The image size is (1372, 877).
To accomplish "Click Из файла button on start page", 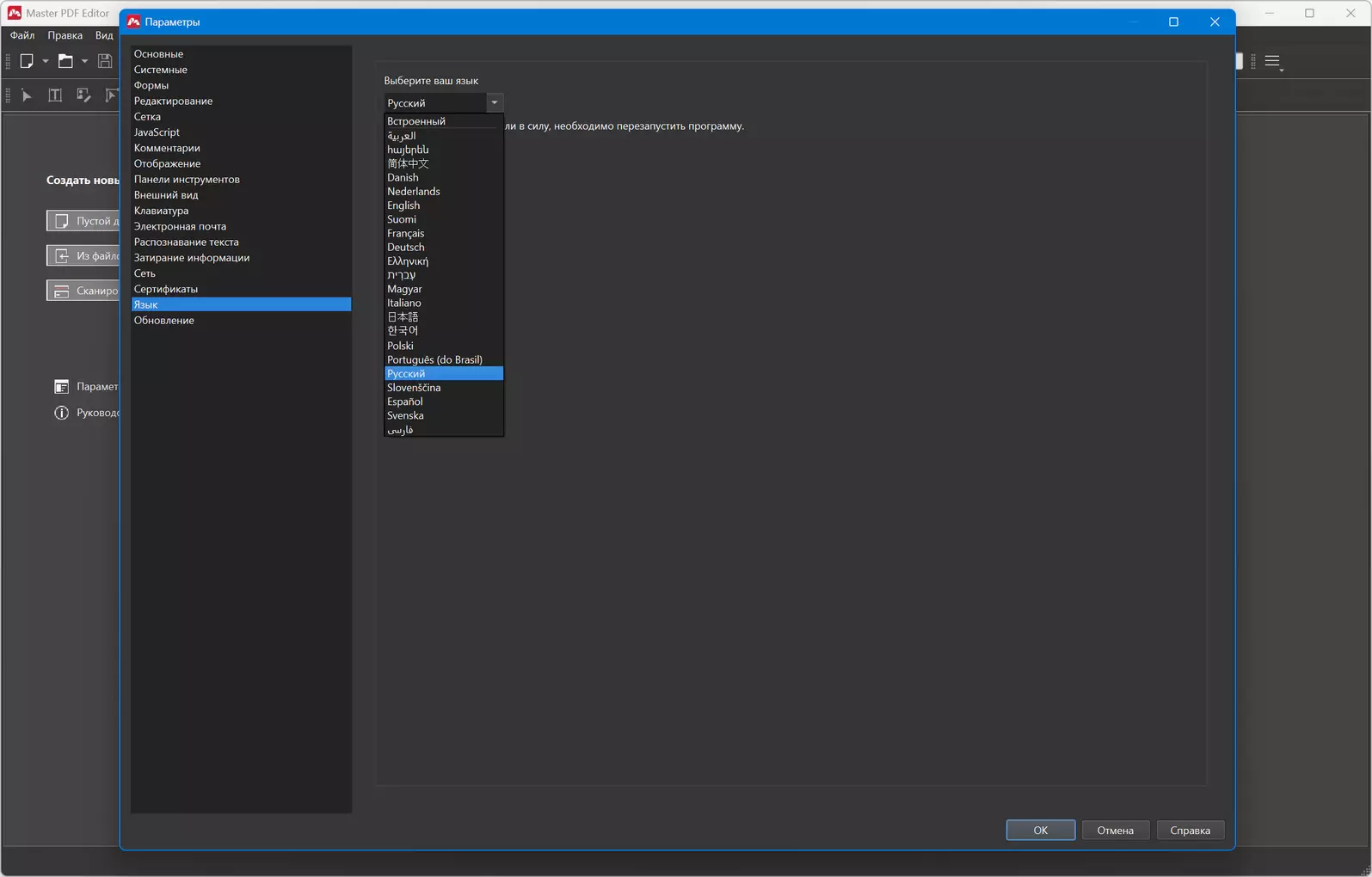I will [x=83, y=255].
